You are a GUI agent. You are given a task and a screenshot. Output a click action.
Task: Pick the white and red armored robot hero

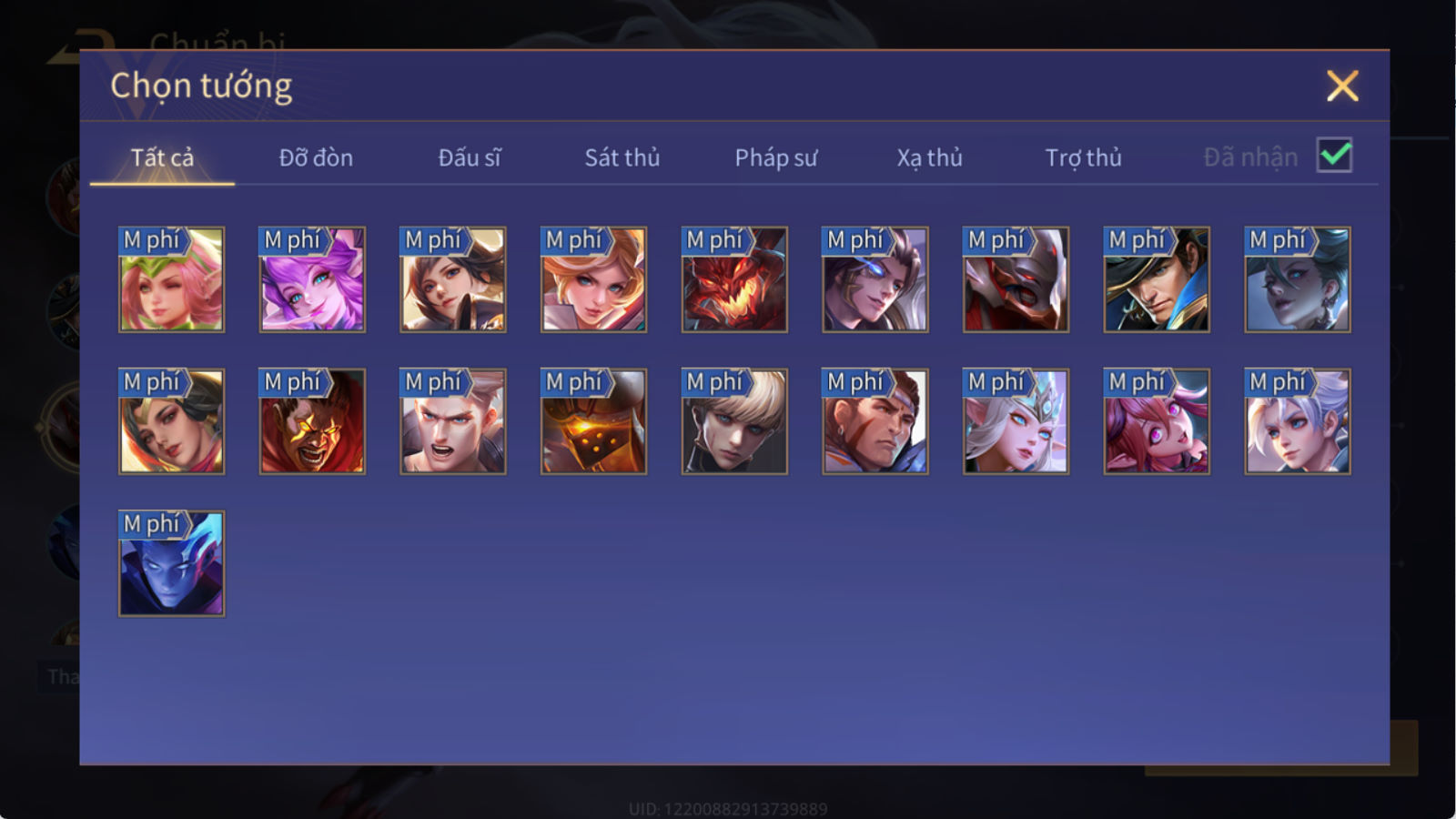(x=1016, y=279)
